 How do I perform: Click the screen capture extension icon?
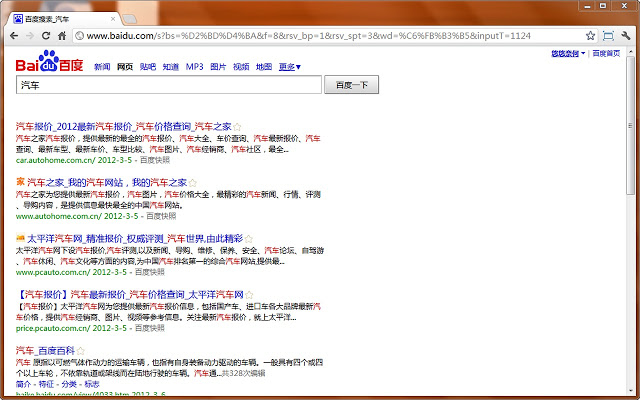(608, 36)
